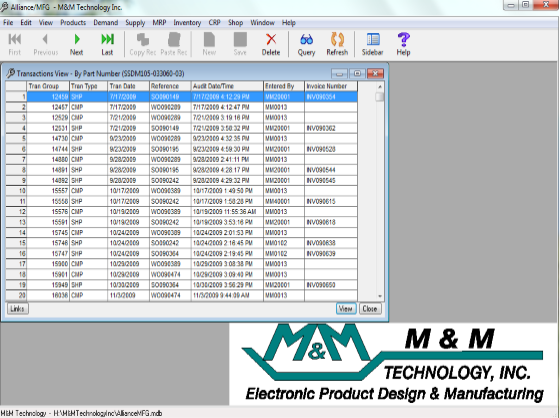Click reference SO090364 in row 16
Viewport: 560px width, 418px height.
(x=170, y=254)
